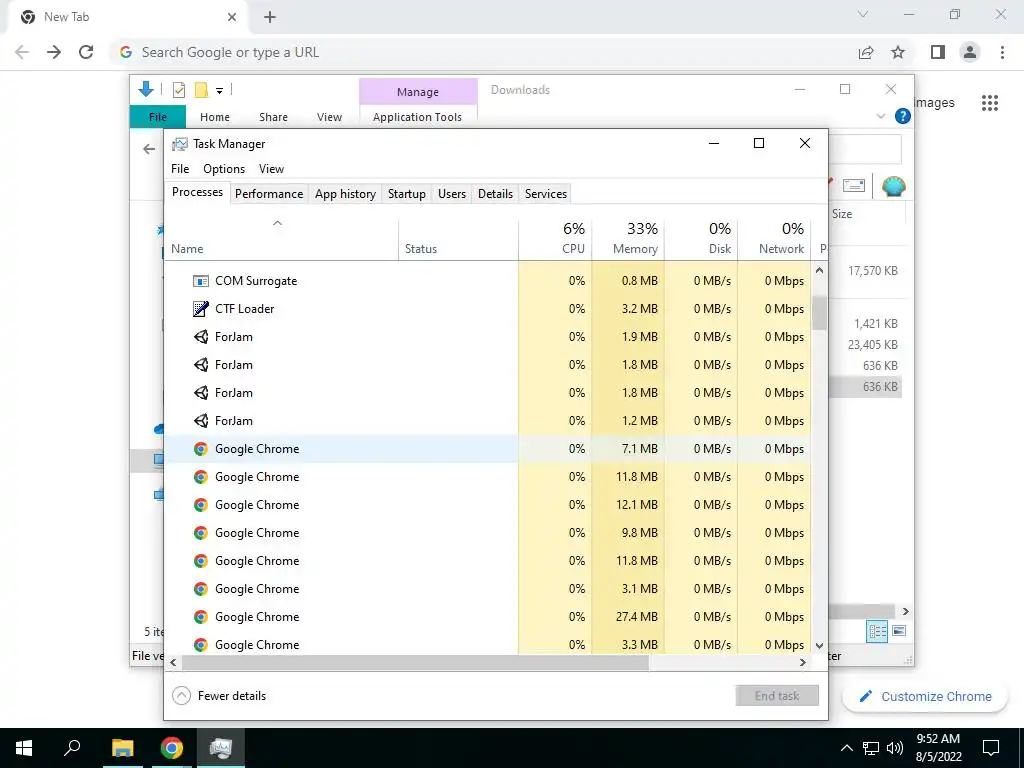The height and width of the screenshot is (768, 1024).
Task: Open Explorer quick access toolbar dropdown
Action: tap(219, 91)
